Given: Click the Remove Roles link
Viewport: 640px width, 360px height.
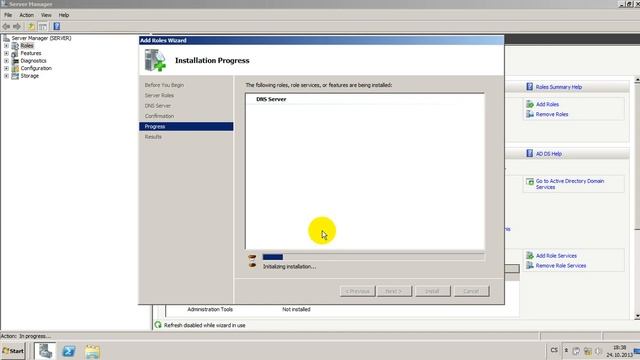Looking at the screenshot, I should click(x=552, y=114).
